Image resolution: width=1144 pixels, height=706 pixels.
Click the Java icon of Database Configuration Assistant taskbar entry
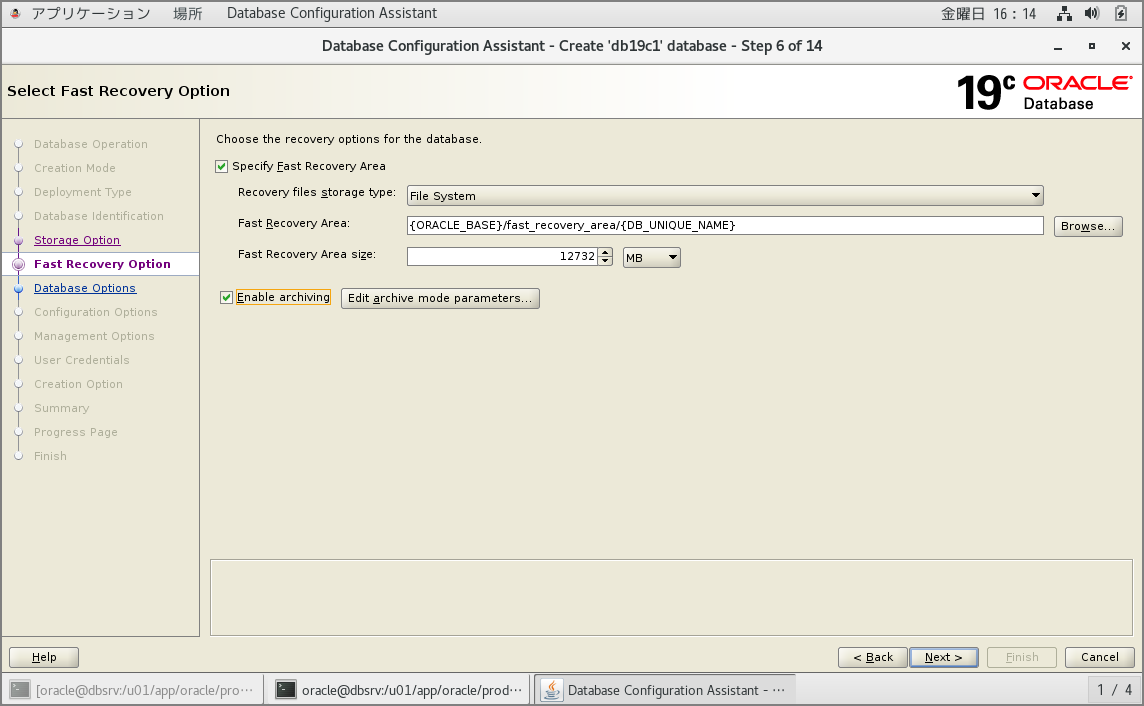point(551,689)
